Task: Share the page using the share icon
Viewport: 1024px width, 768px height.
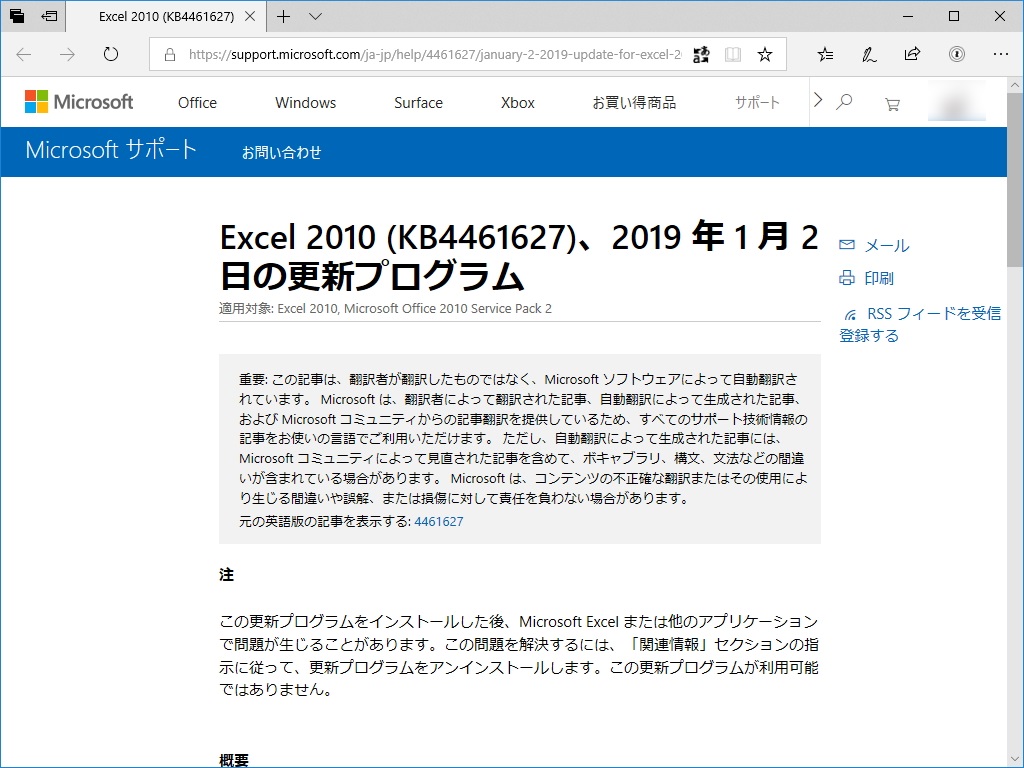Action: point(912,55)
